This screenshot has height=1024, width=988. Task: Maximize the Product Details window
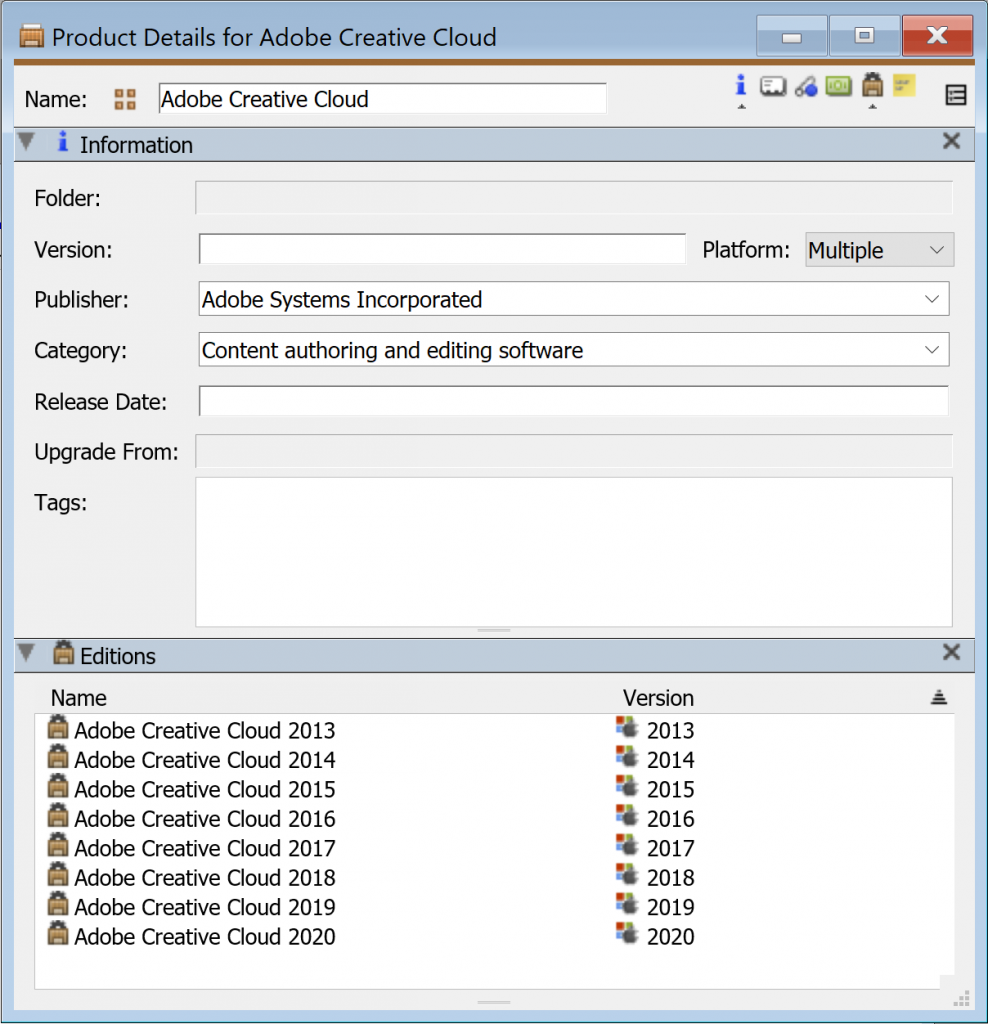pyautogui.click(x=864, y=36)
